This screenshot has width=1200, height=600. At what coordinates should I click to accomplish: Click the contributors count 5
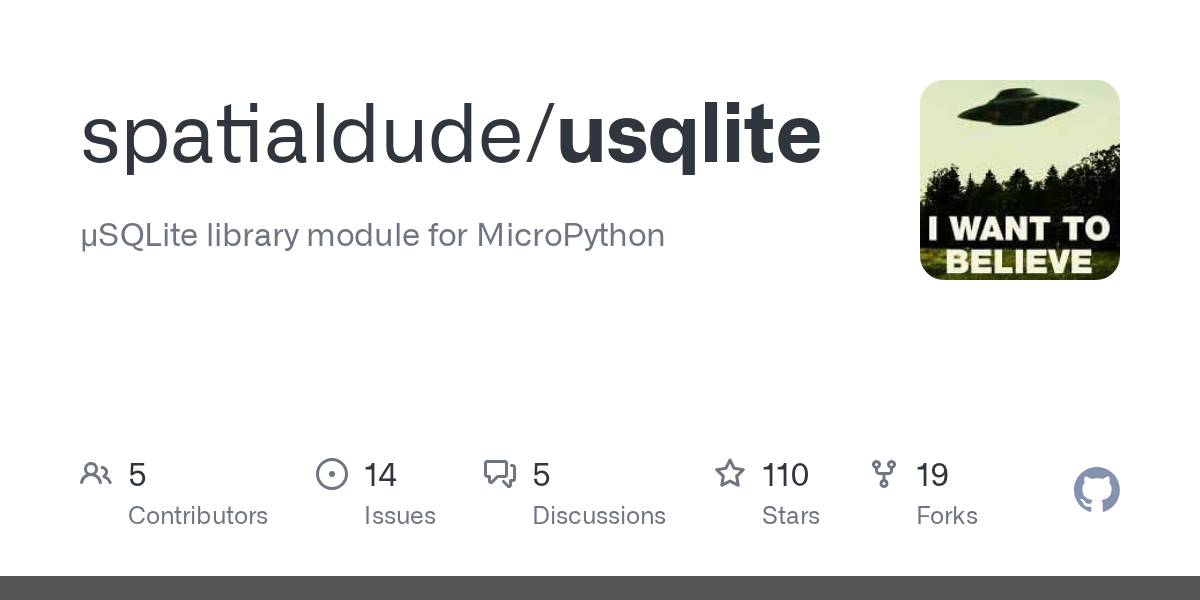[x=138, y=475]
